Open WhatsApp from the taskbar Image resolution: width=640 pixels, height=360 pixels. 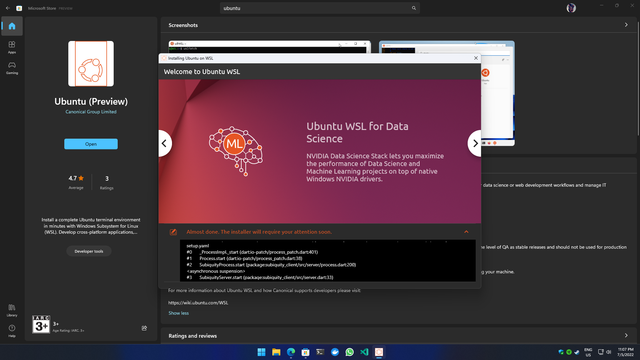click(x=349, y=352)
